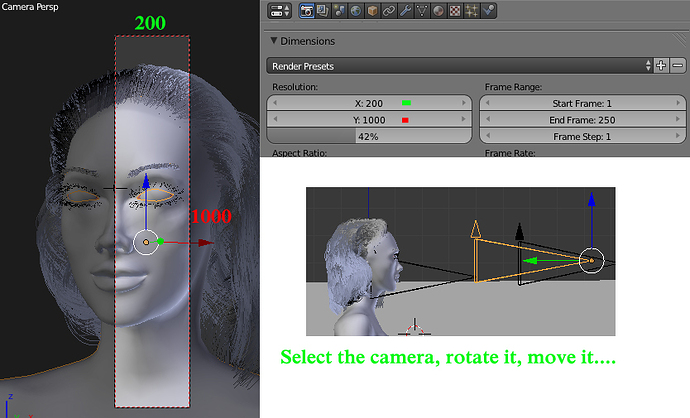Open the Particles properties tab

coord(472,11)
